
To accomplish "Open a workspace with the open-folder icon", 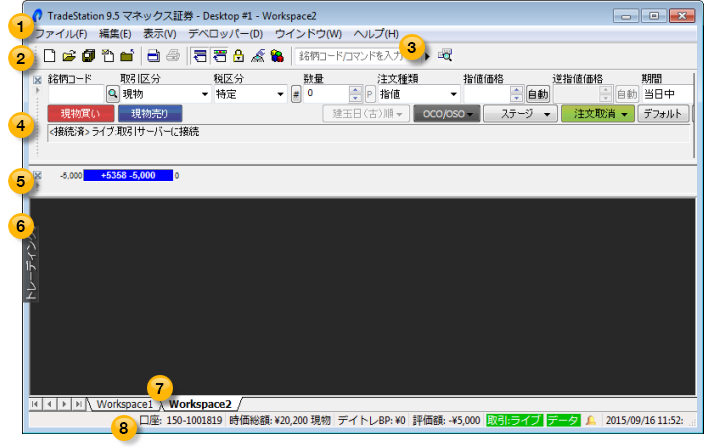I will (69, 56).
